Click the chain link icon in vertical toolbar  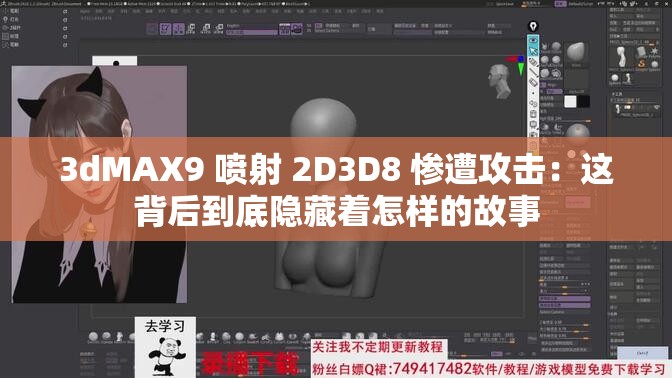(533, 103)
